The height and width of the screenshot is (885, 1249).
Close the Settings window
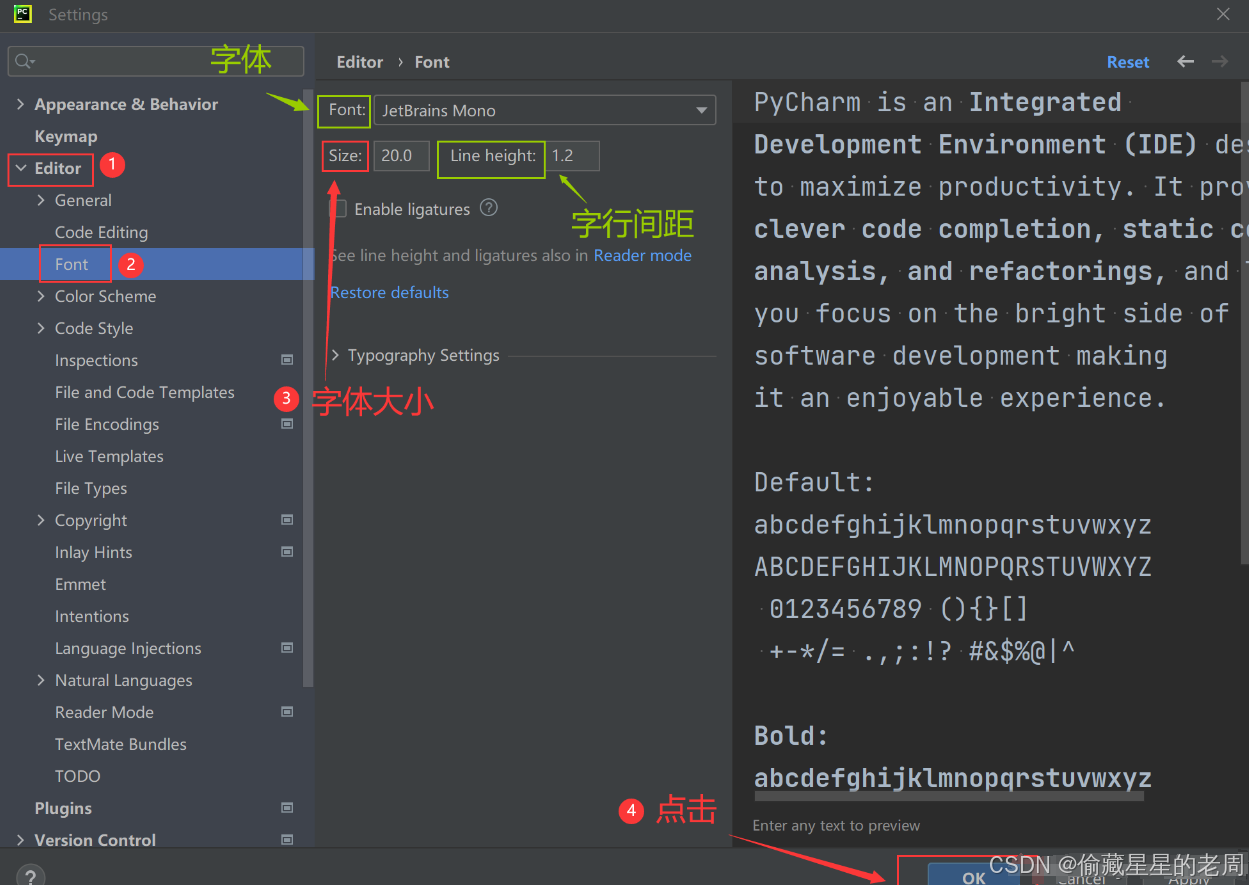pos(1223,14)
